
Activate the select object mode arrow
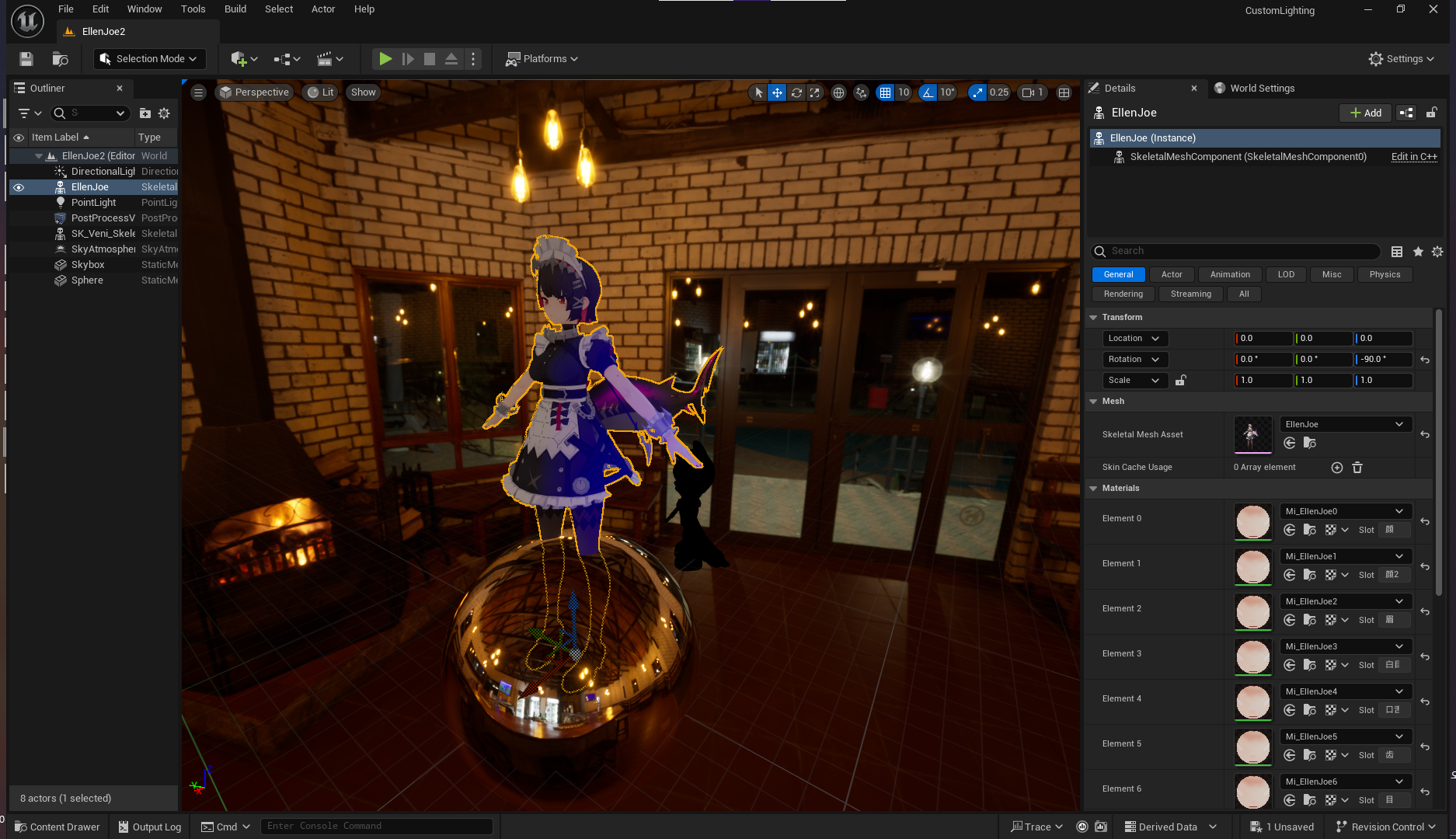(x=759, y=92)
